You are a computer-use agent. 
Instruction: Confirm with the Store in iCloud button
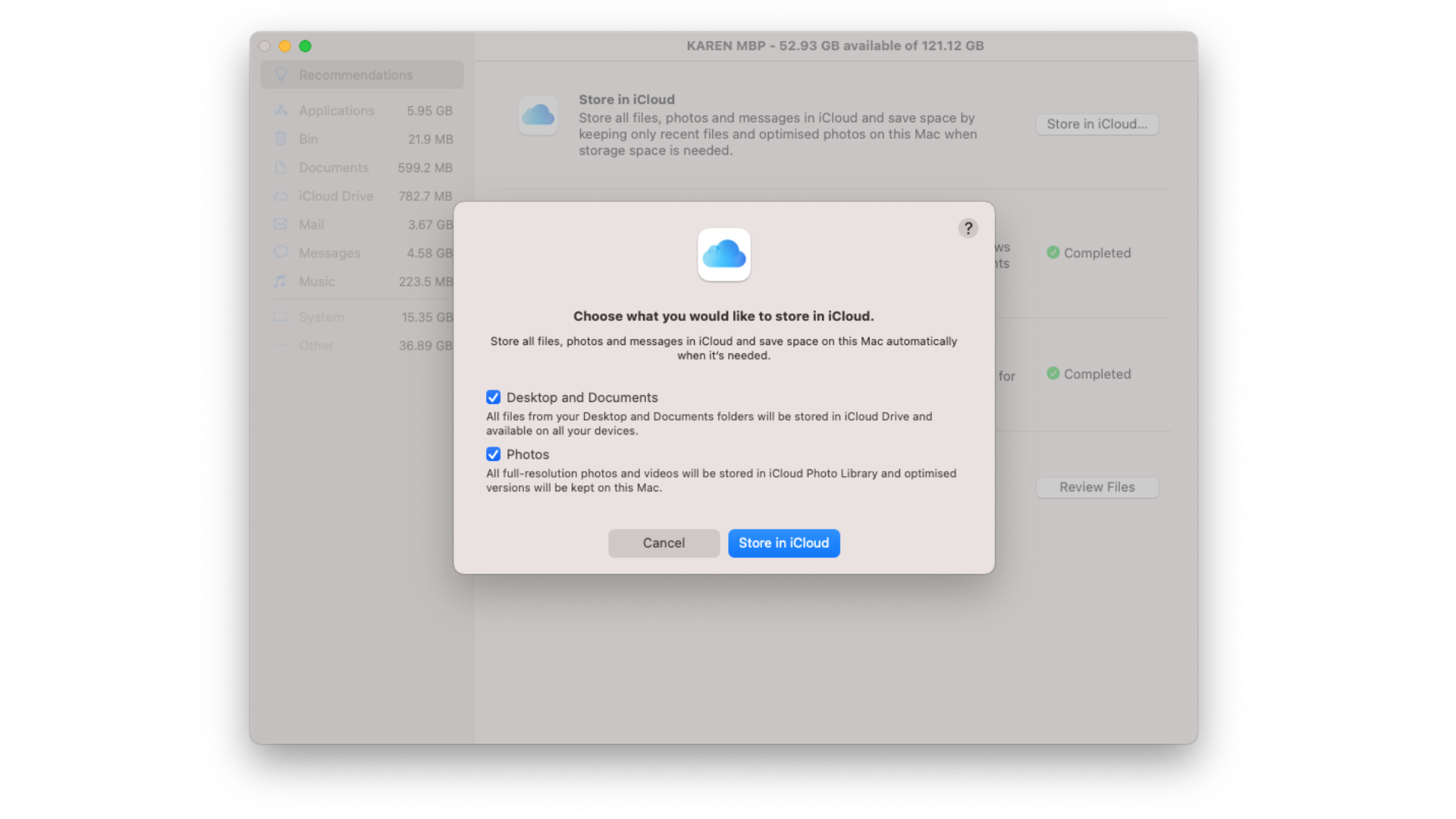click(783, 543)
